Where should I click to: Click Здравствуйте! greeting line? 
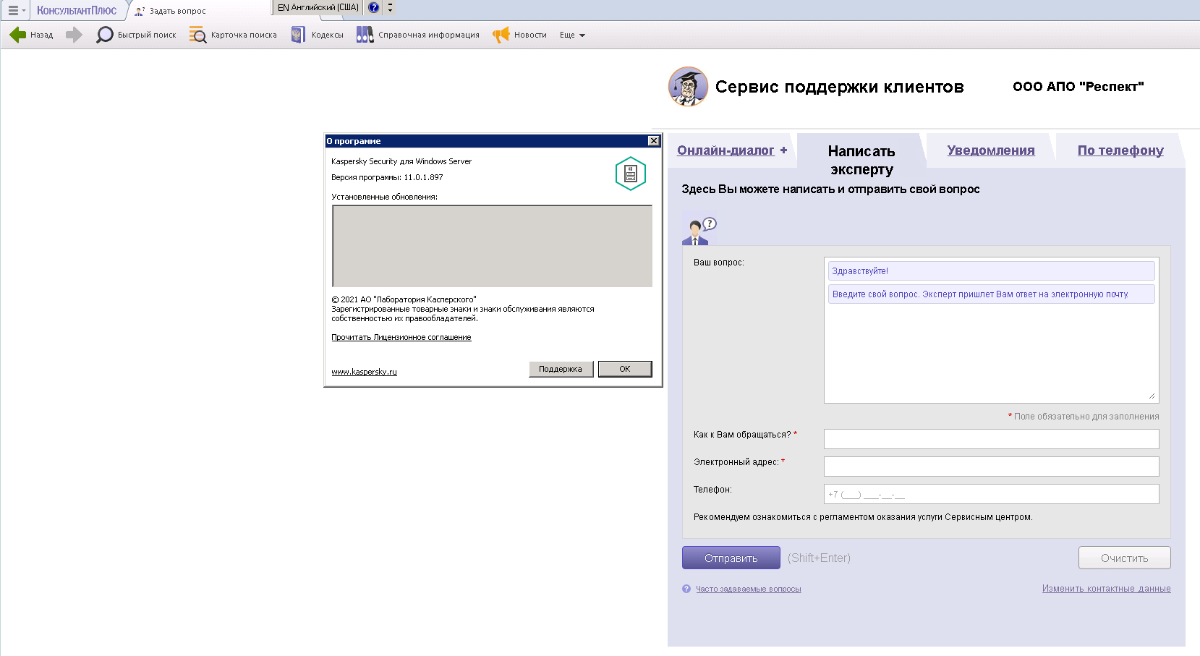click(x=990, y=271)
